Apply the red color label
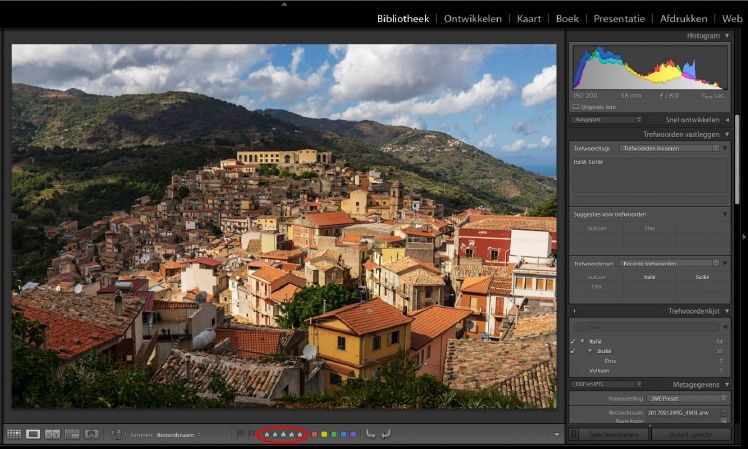Image resolution: width=748 pixels, height=449 pixels. pos(314,434)
